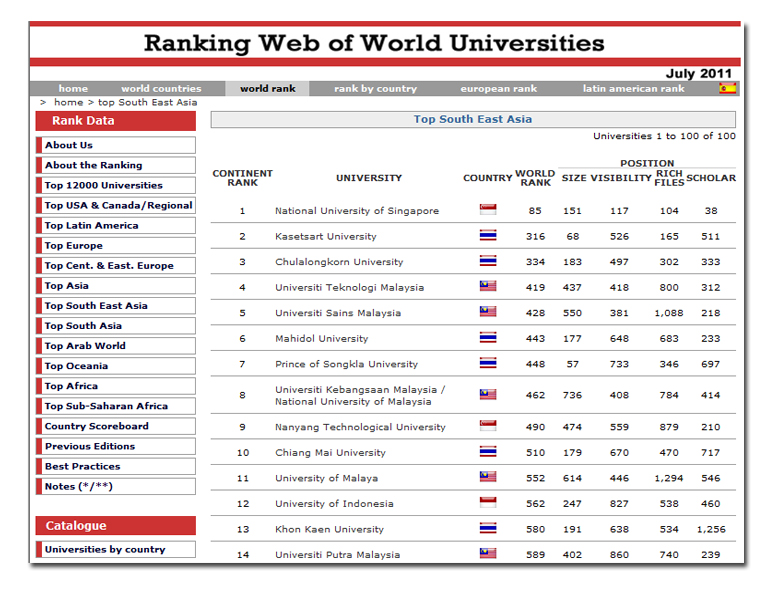This screenshot has height=593, width=777.
Task: Open Universiti Putra Malaysia link
Action: (337, 554)
